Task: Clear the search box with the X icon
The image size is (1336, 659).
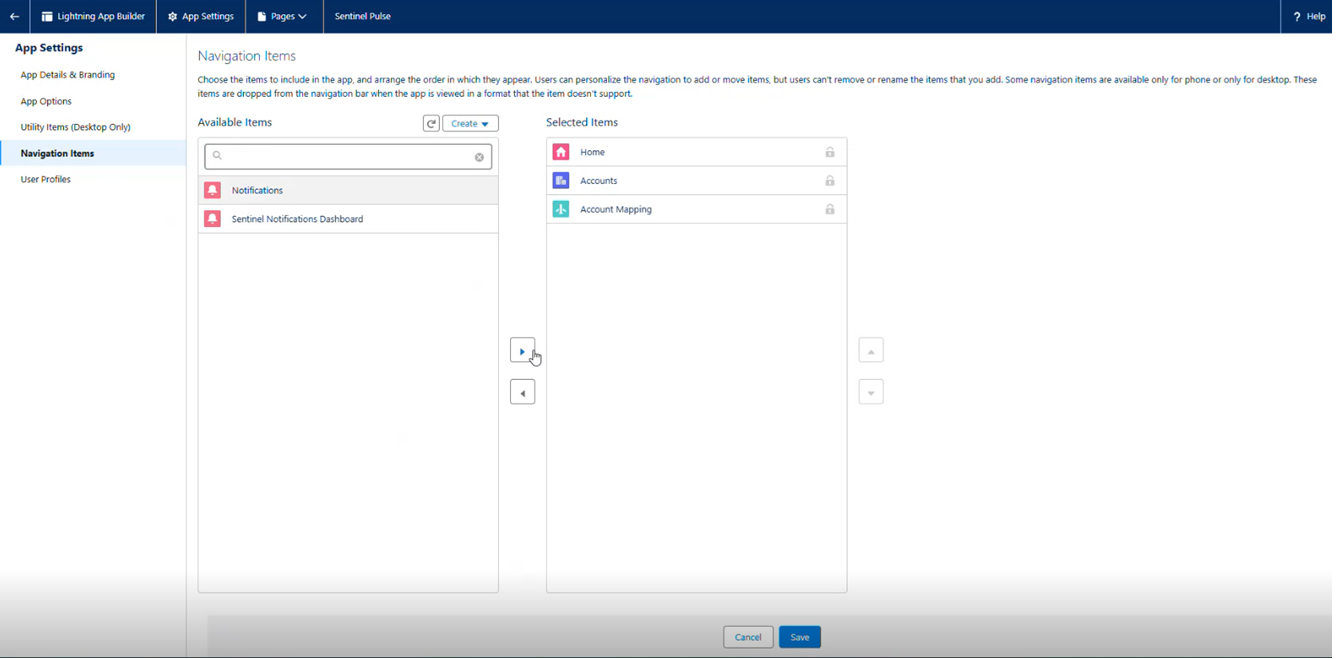Action: [x=479, y=157]
